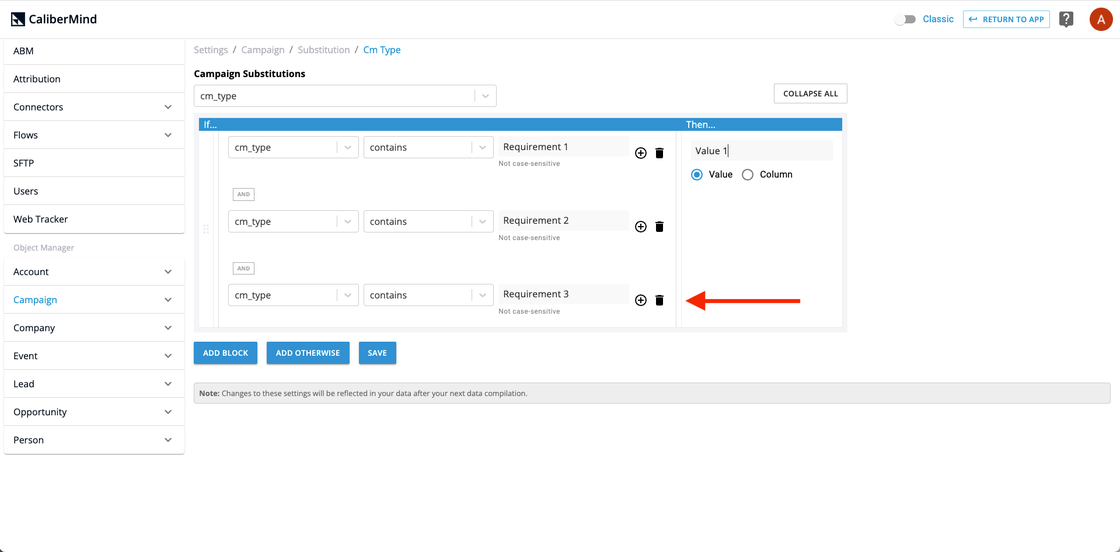1120x552 pixels.
Task: Save the campaign substitutions
Action: (x=377, y=353)
